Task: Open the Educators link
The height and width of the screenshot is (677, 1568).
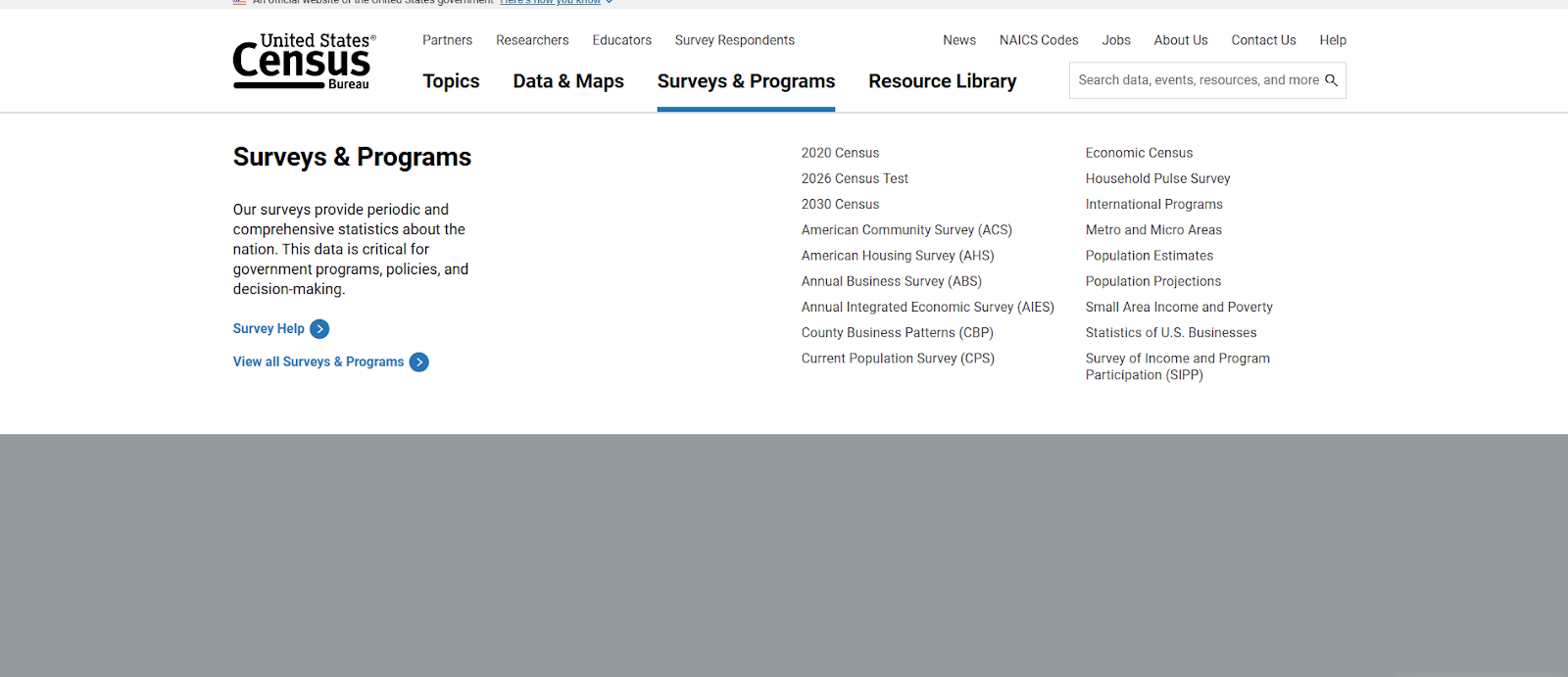Action: point(621,40)
